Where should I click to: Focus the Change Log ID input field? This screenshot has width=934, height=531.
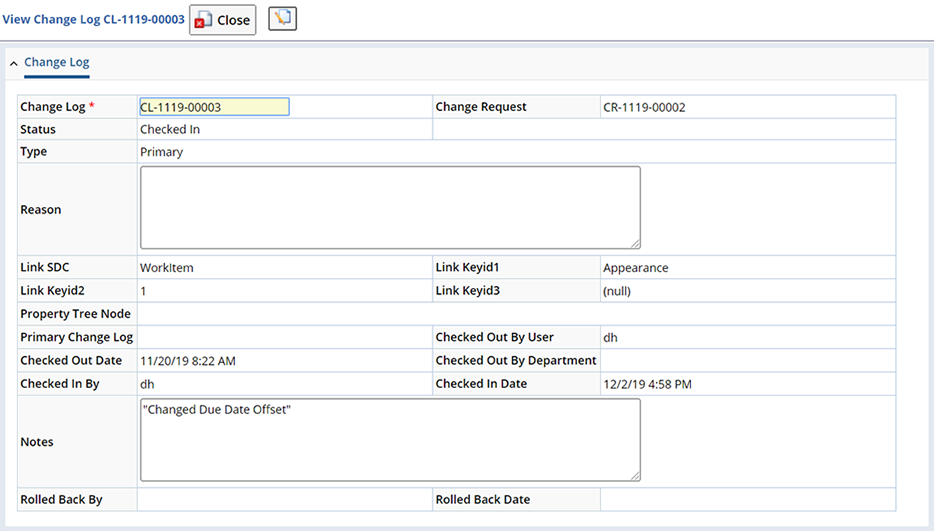point(214,107)
